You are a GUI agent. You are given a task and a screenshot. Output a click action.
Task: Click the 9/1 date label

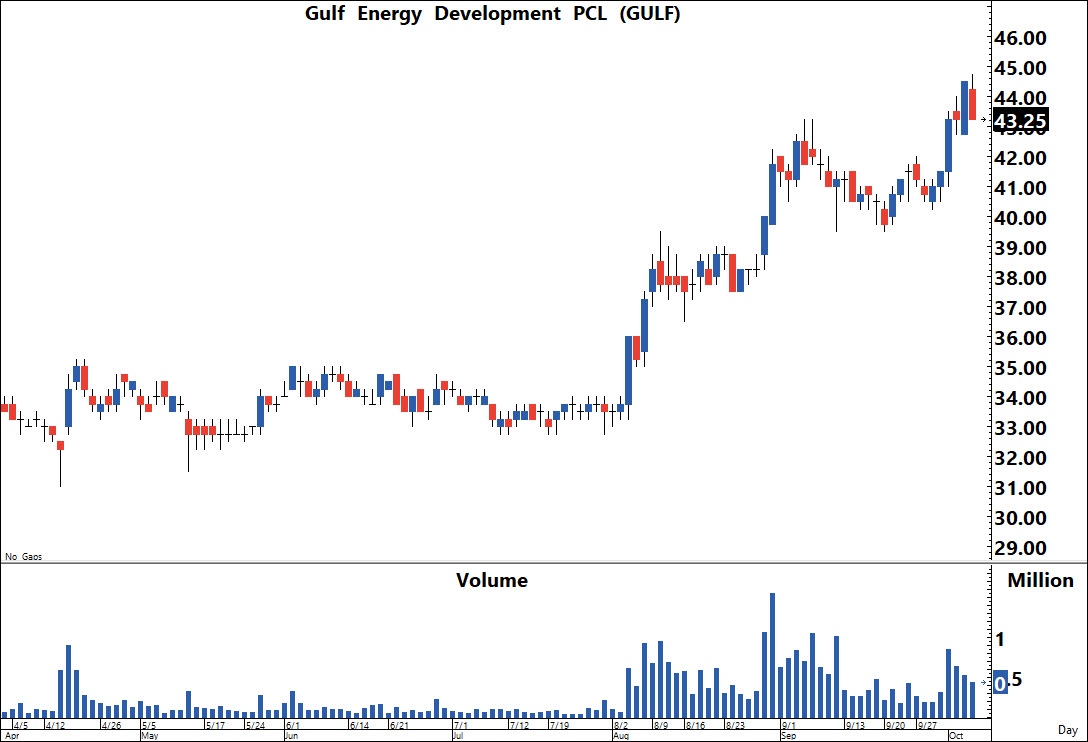click(790, 725)
